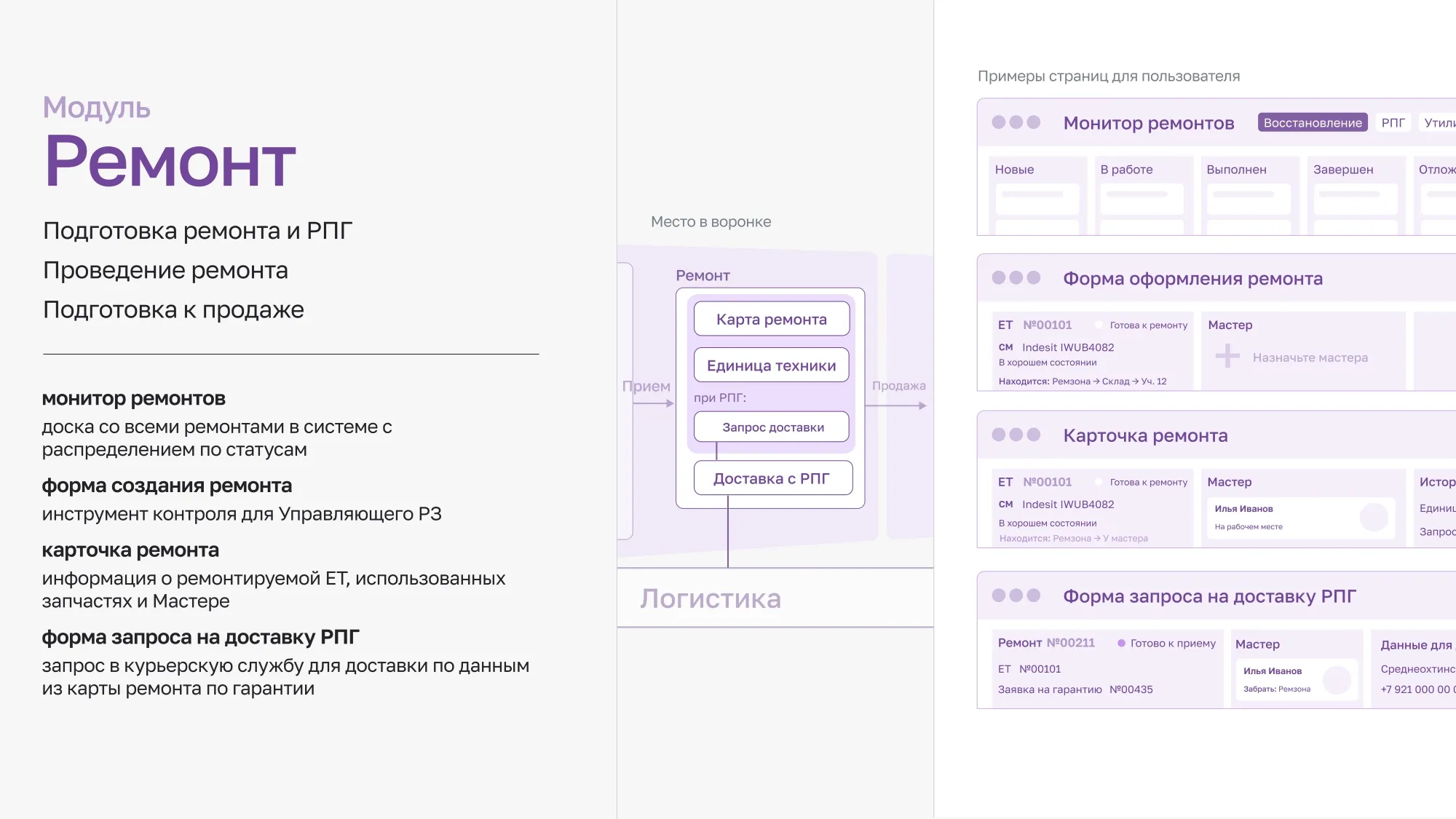Select the Восстановление tab
1456x819 pixels.
[x=1312, y=122]
